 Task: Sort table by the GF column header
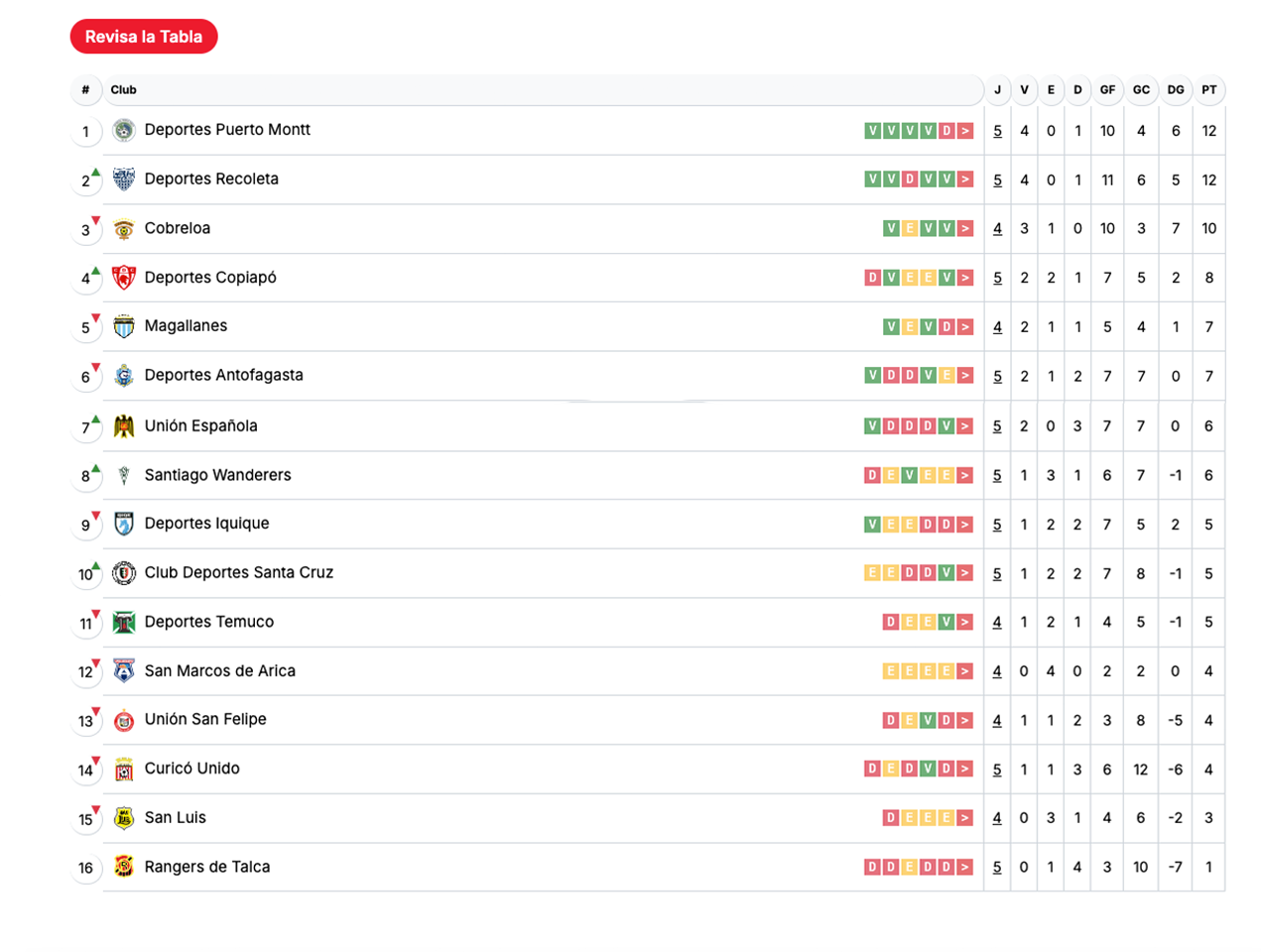point(1107,90)
